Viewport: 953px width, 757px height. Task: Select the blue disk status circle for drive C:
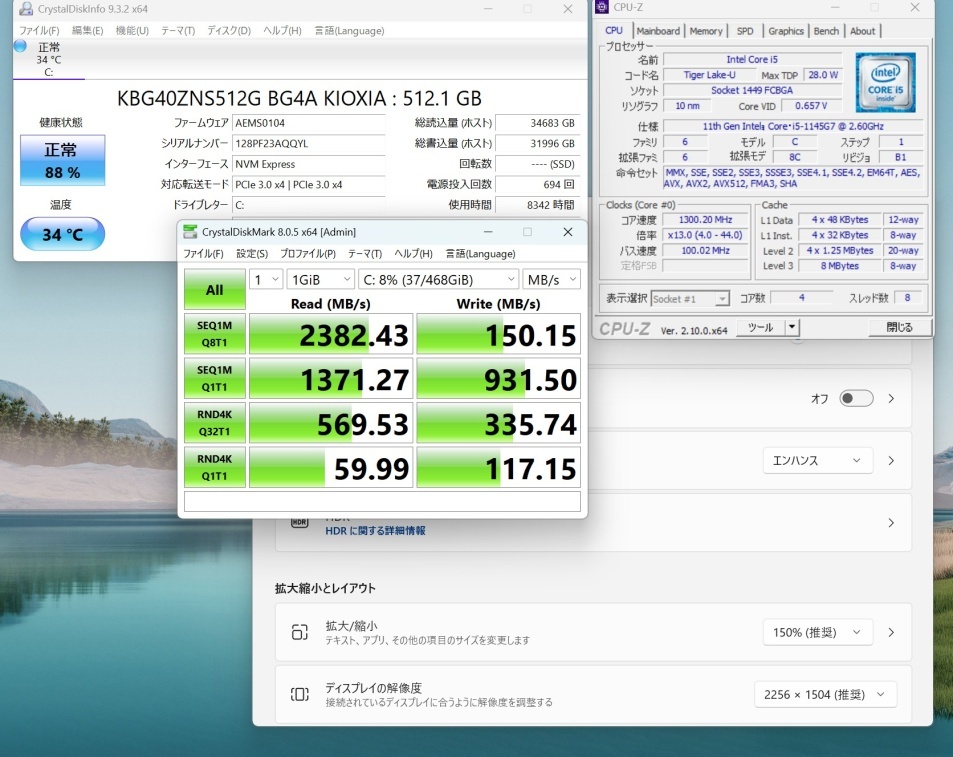20,46
